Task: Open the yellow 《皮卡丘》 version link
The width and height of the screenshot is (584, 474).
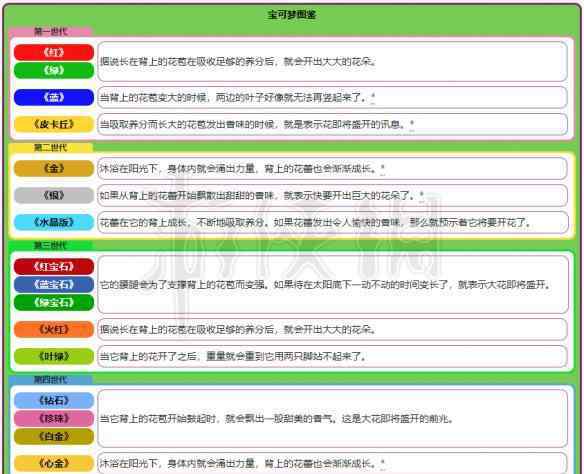Action: coord(54,124)
